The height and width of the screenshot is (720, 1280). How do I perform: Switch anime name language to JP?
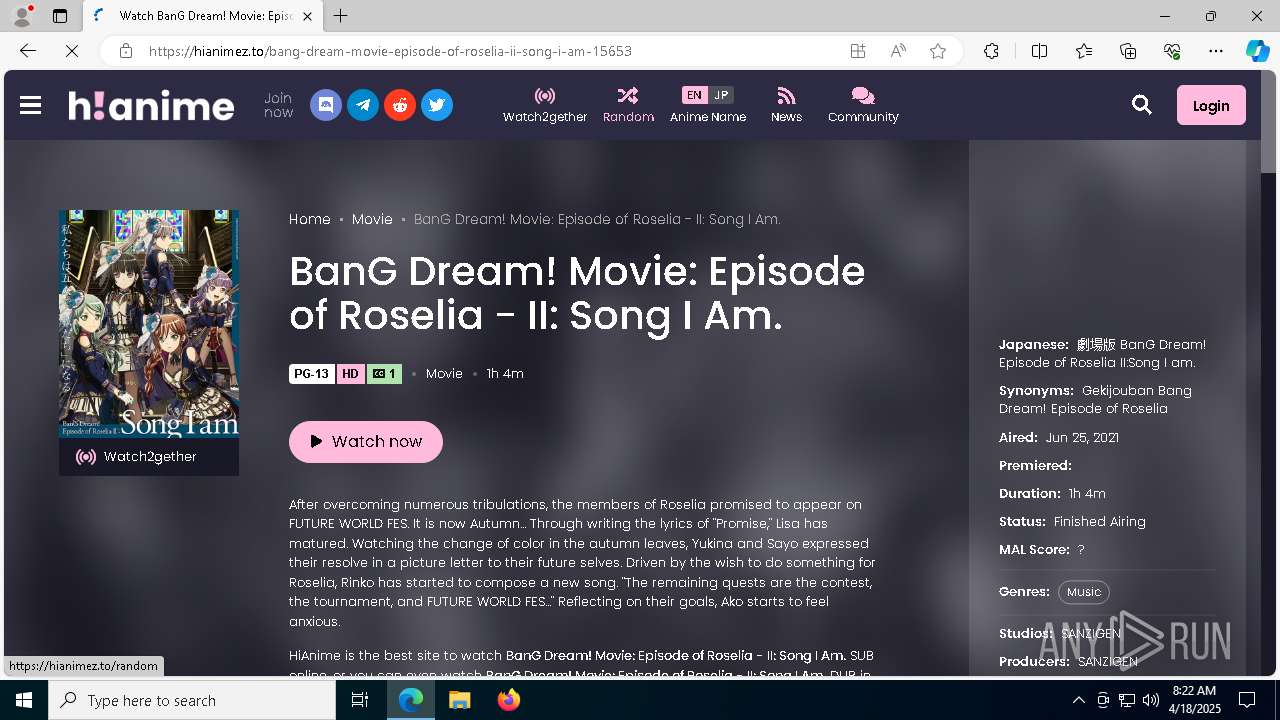[721, 95]
